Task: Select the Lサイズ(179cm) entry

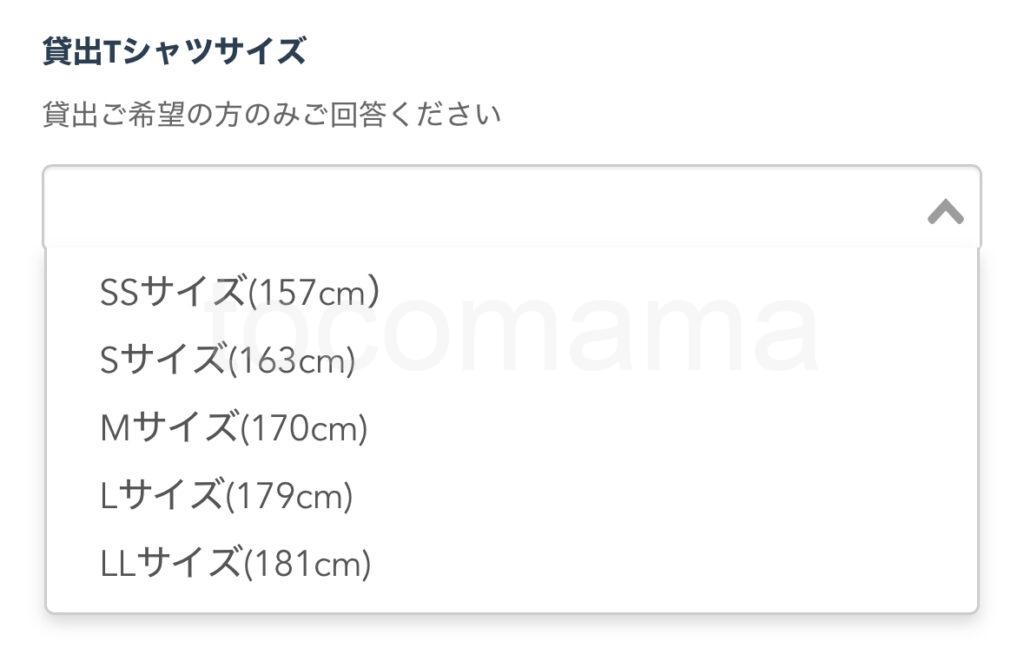Action: (227, 496)
